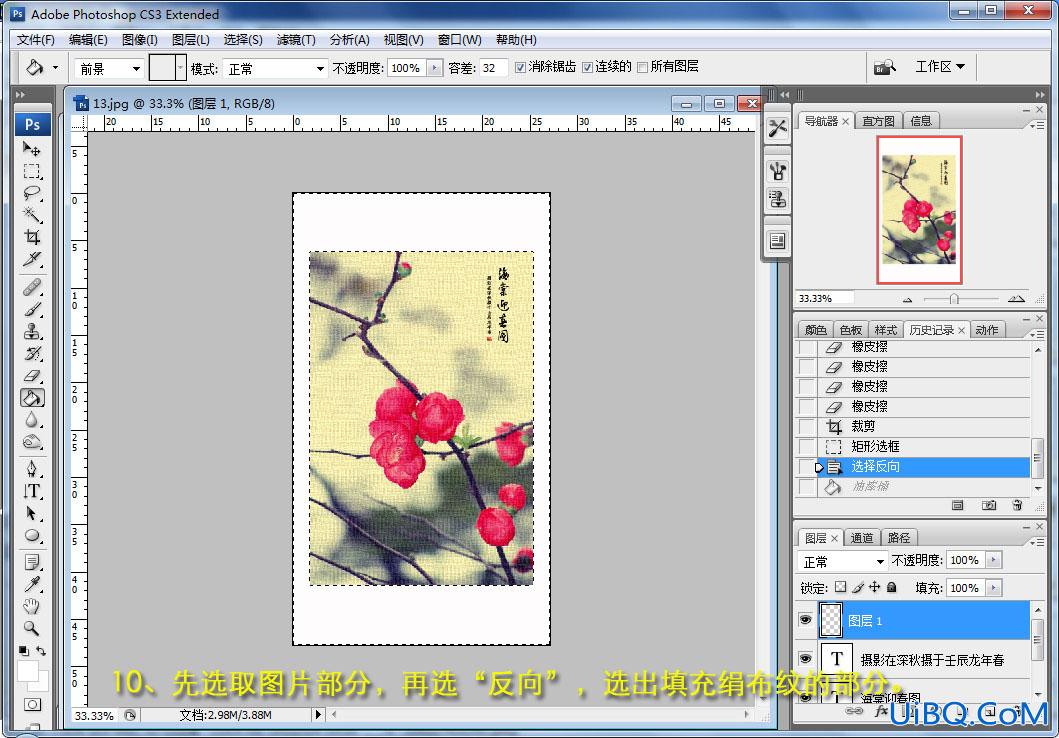
Task: Open layer blend mode 正常 dropdown
Action: click(842, 561)
